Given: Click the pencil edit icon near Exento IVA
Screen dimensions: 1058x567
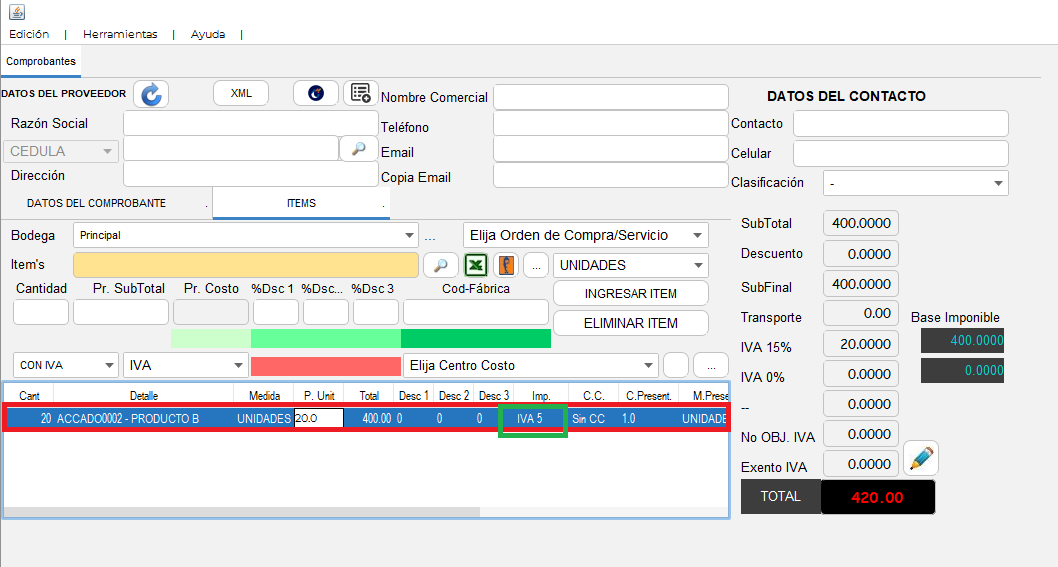Looking at the screenshot, I should (921, 458).
